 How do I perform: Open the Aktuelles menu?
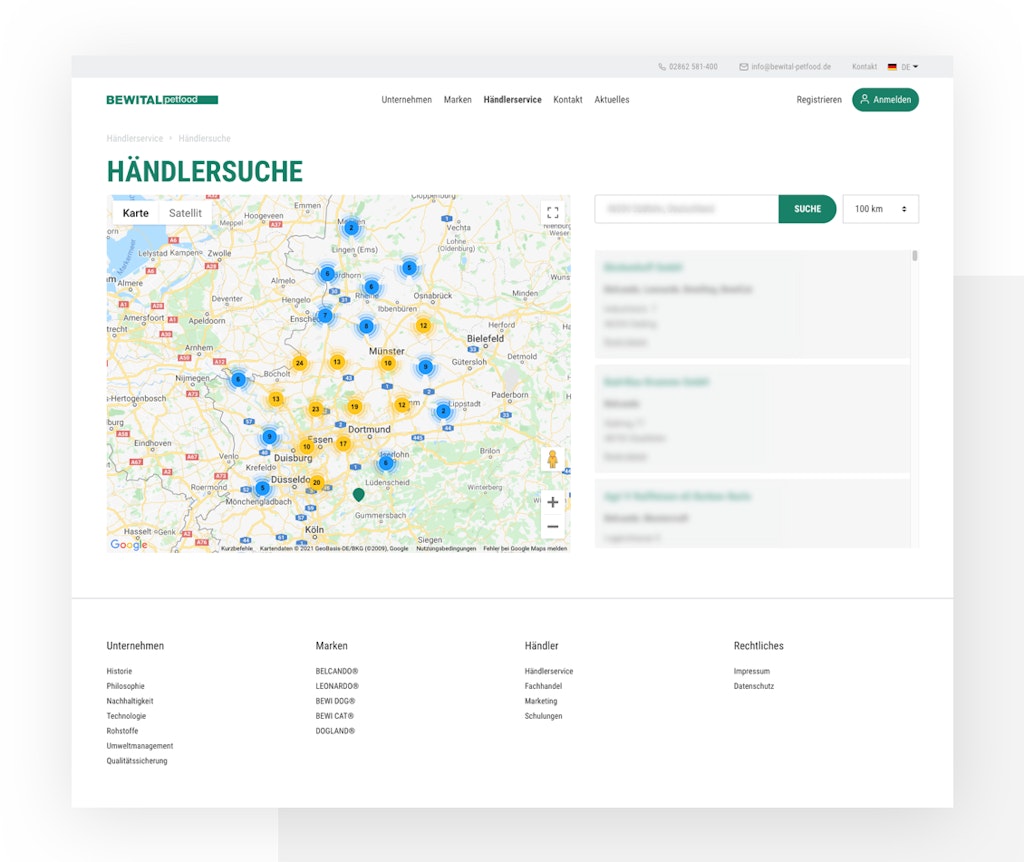pos(612,100)
